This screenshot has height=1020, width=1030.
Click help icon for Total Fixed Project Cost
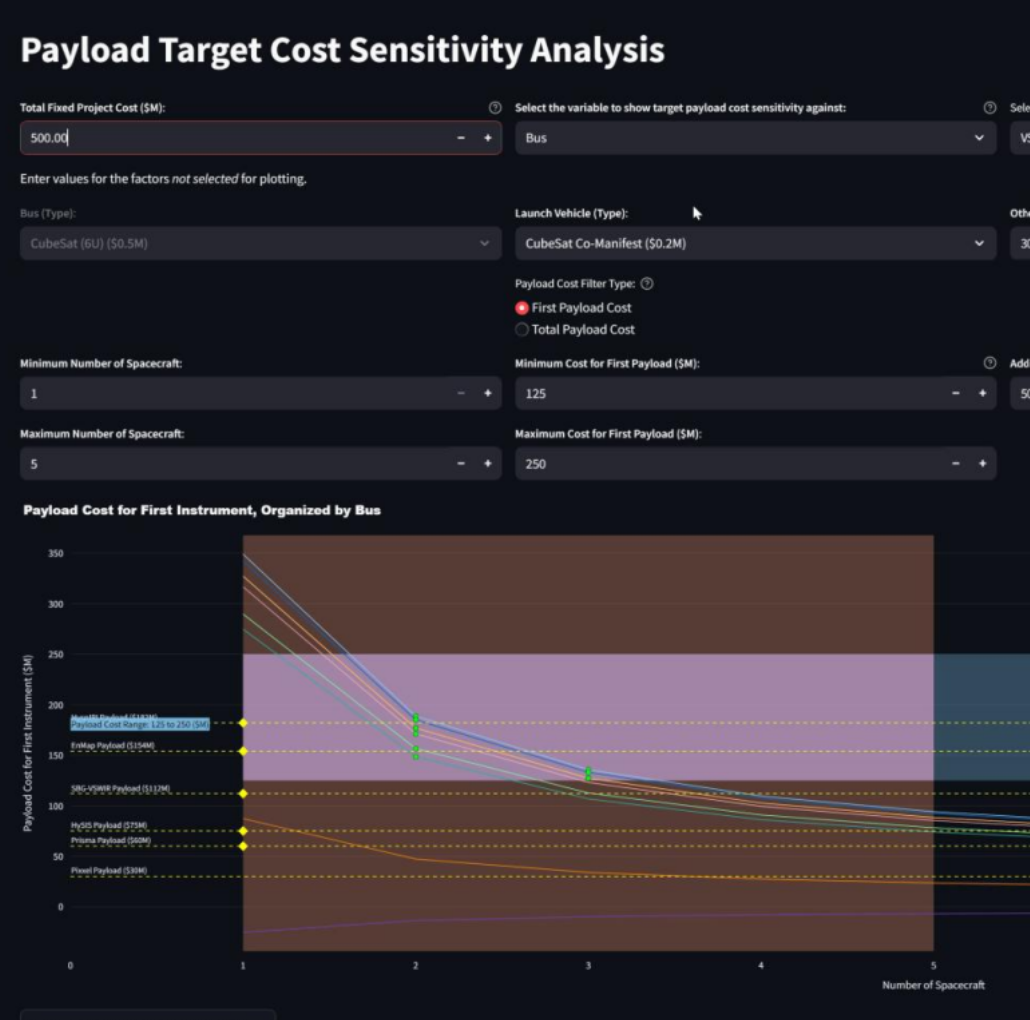pos(494,108)
